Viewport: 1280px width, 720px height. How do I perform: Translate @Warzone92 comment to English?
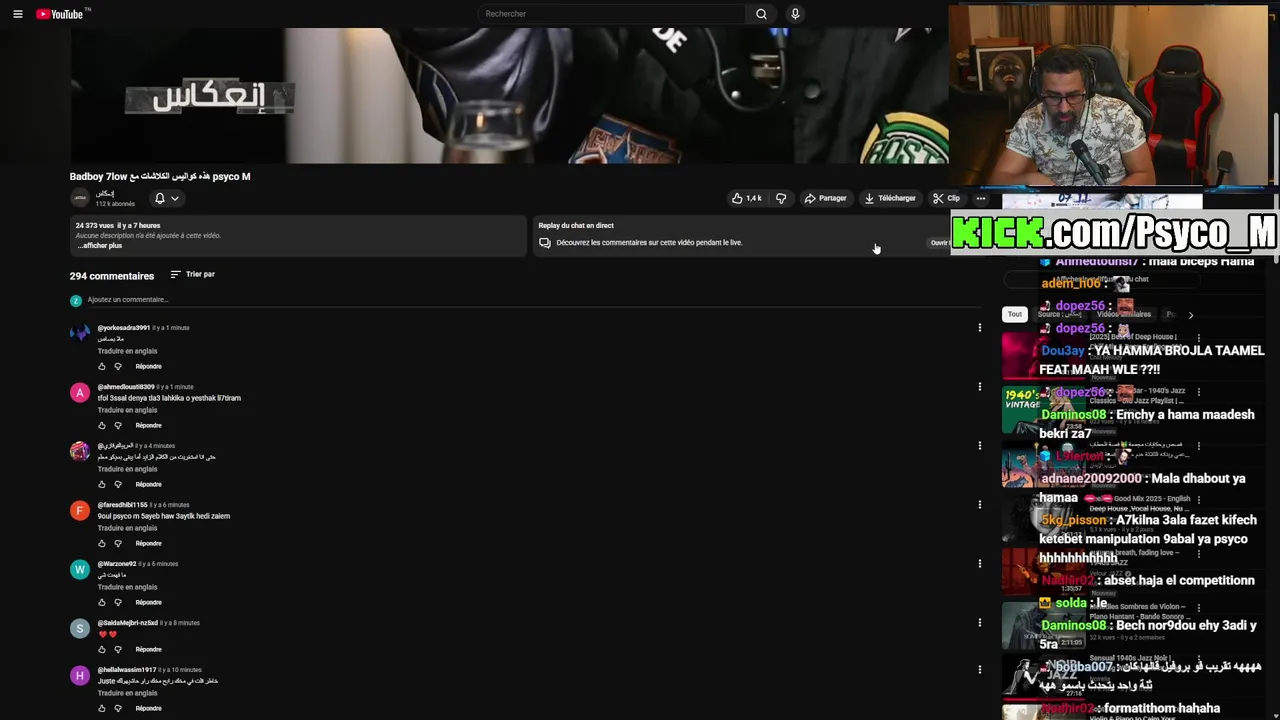click(127, 587)
